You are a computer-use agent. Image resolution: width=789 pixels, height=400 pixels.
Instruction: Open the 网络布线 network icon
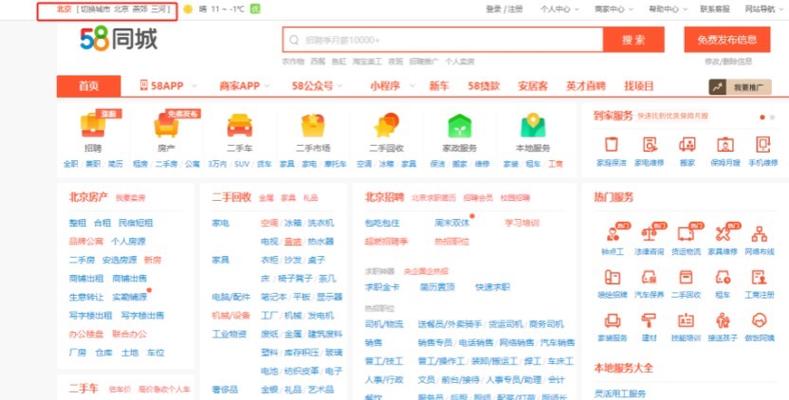tap(759, 233)
